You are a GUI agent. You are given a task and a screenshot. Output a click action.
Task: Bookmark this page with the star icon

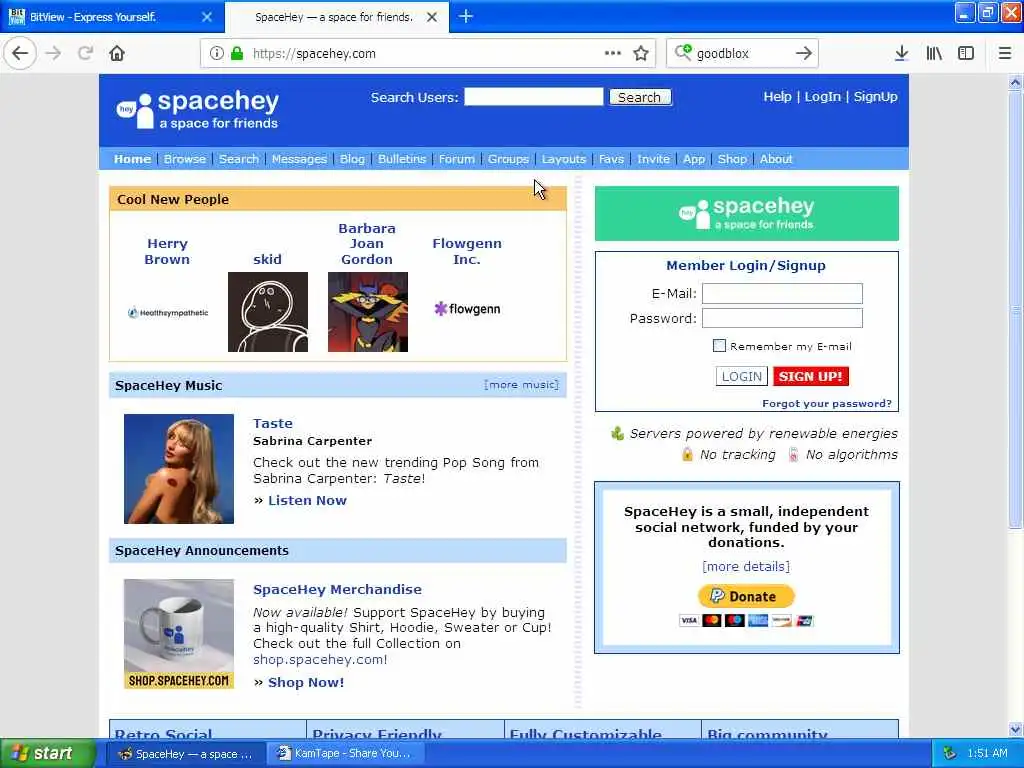pyautogui.click(x=641, y=53)
